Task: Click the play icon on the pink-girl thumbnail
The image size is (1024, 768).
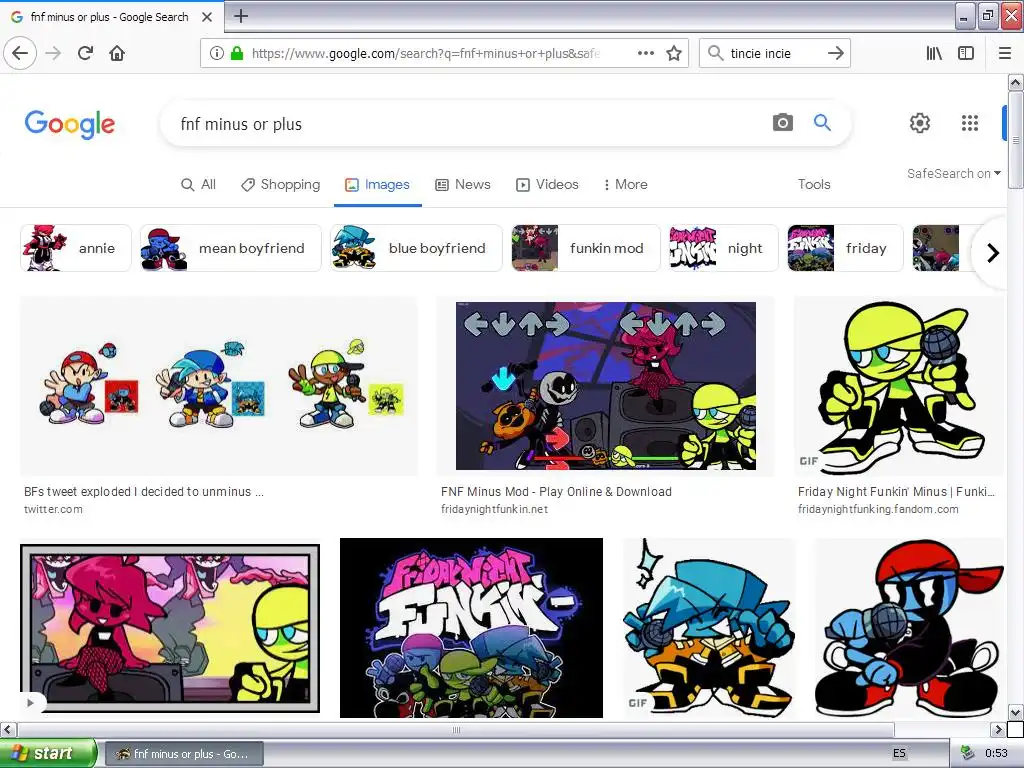Action: click(31, 703)
